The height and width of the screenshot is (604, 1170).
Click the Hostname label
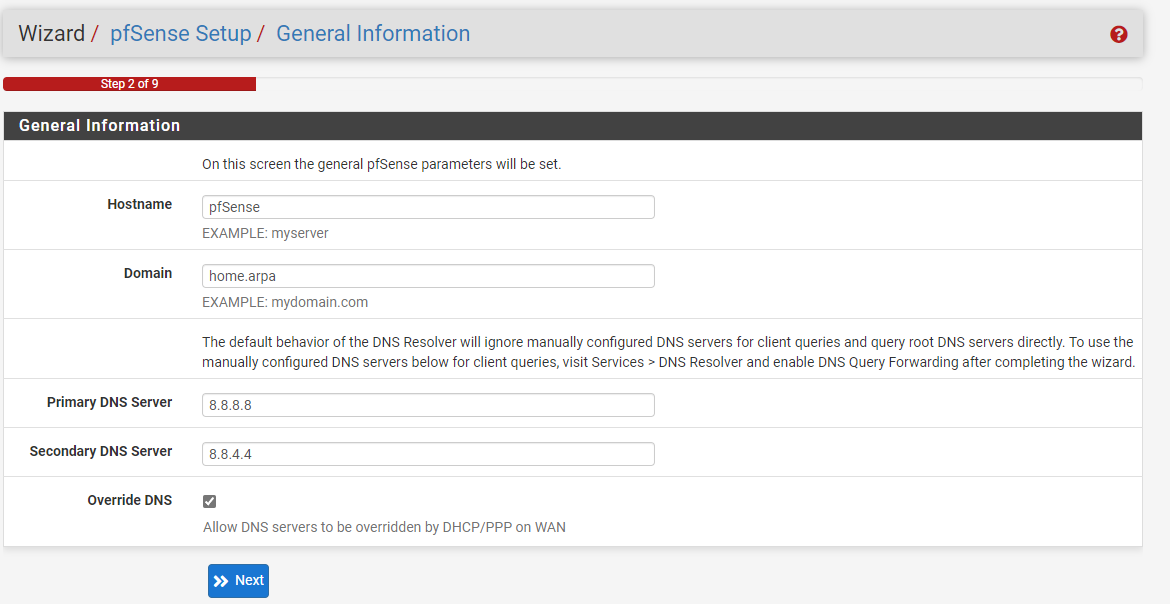tap(139, 204)
